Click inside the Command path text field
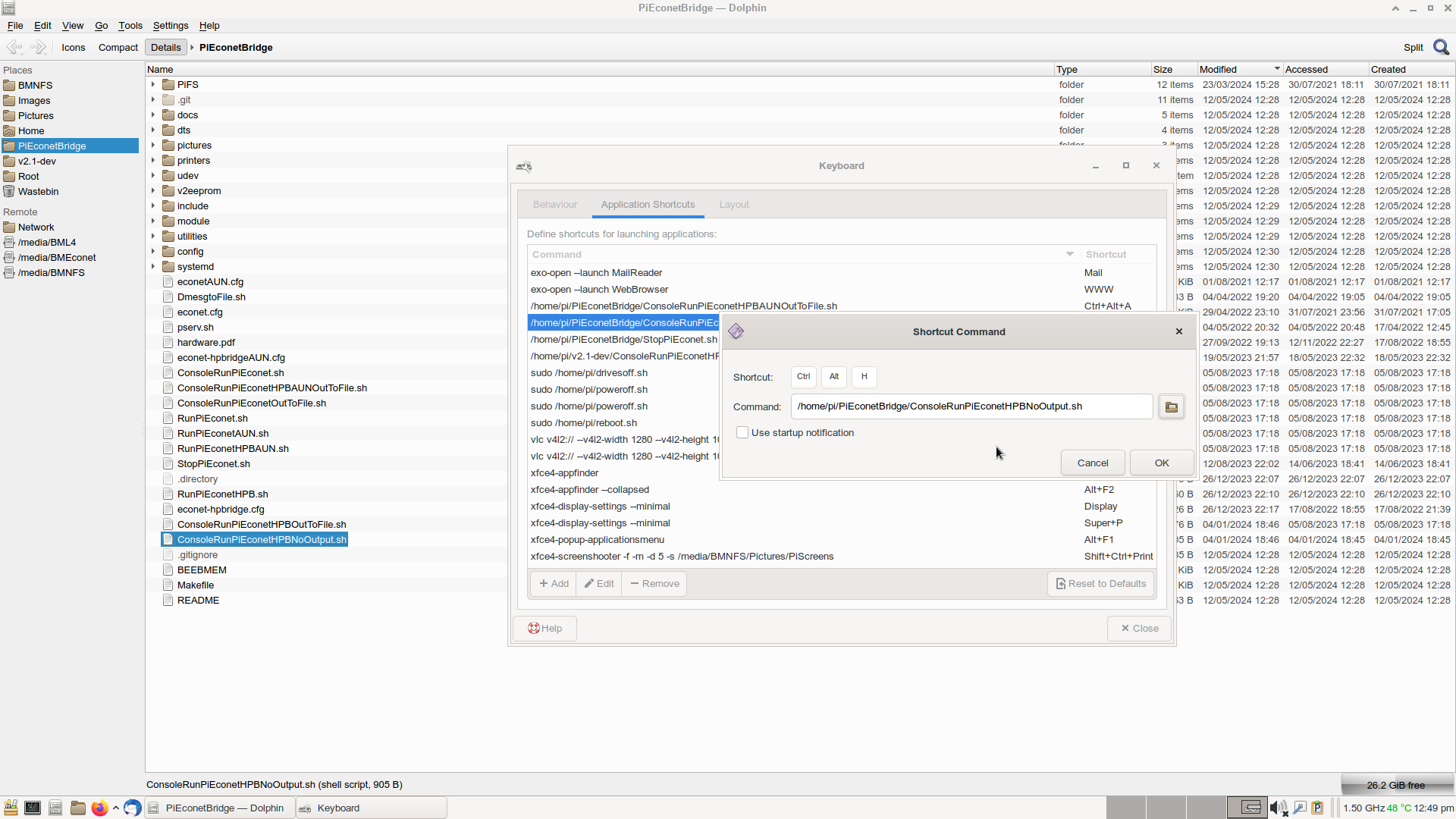The width and height of the screenshot is (1456, 819). [x=971, y=406]
